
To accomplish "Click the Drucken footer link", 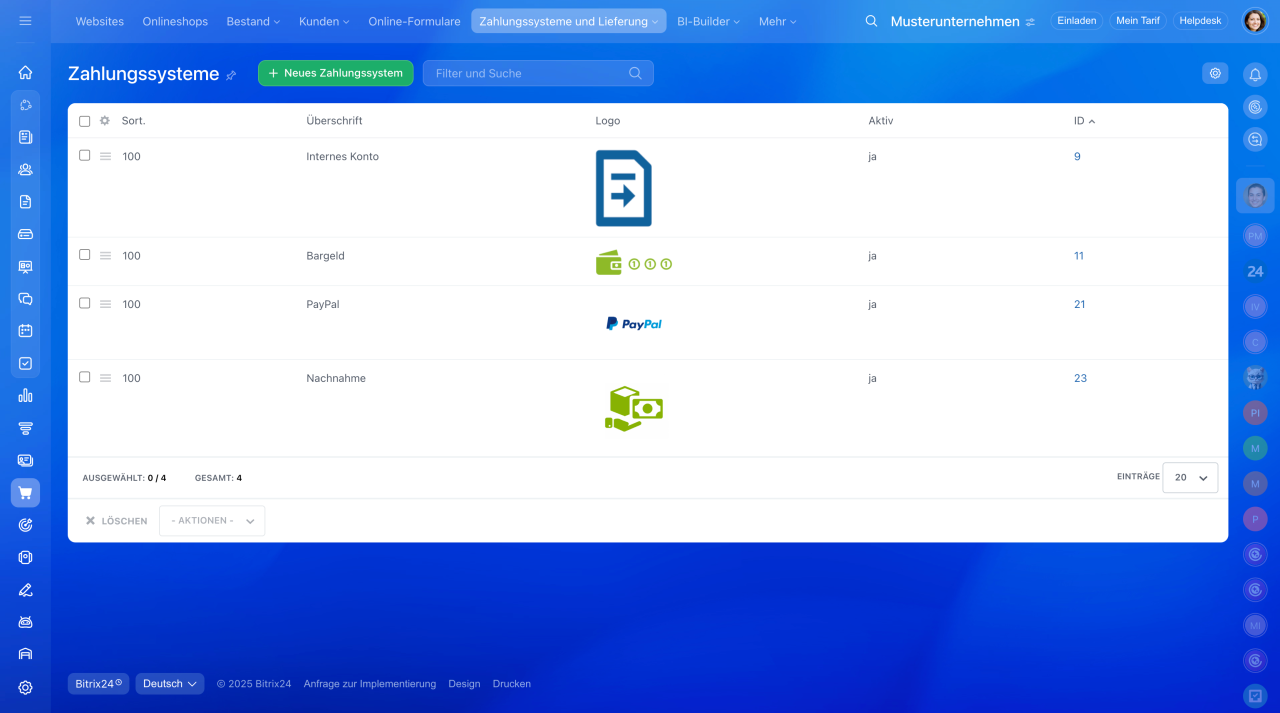I will (x=512, y=684).
